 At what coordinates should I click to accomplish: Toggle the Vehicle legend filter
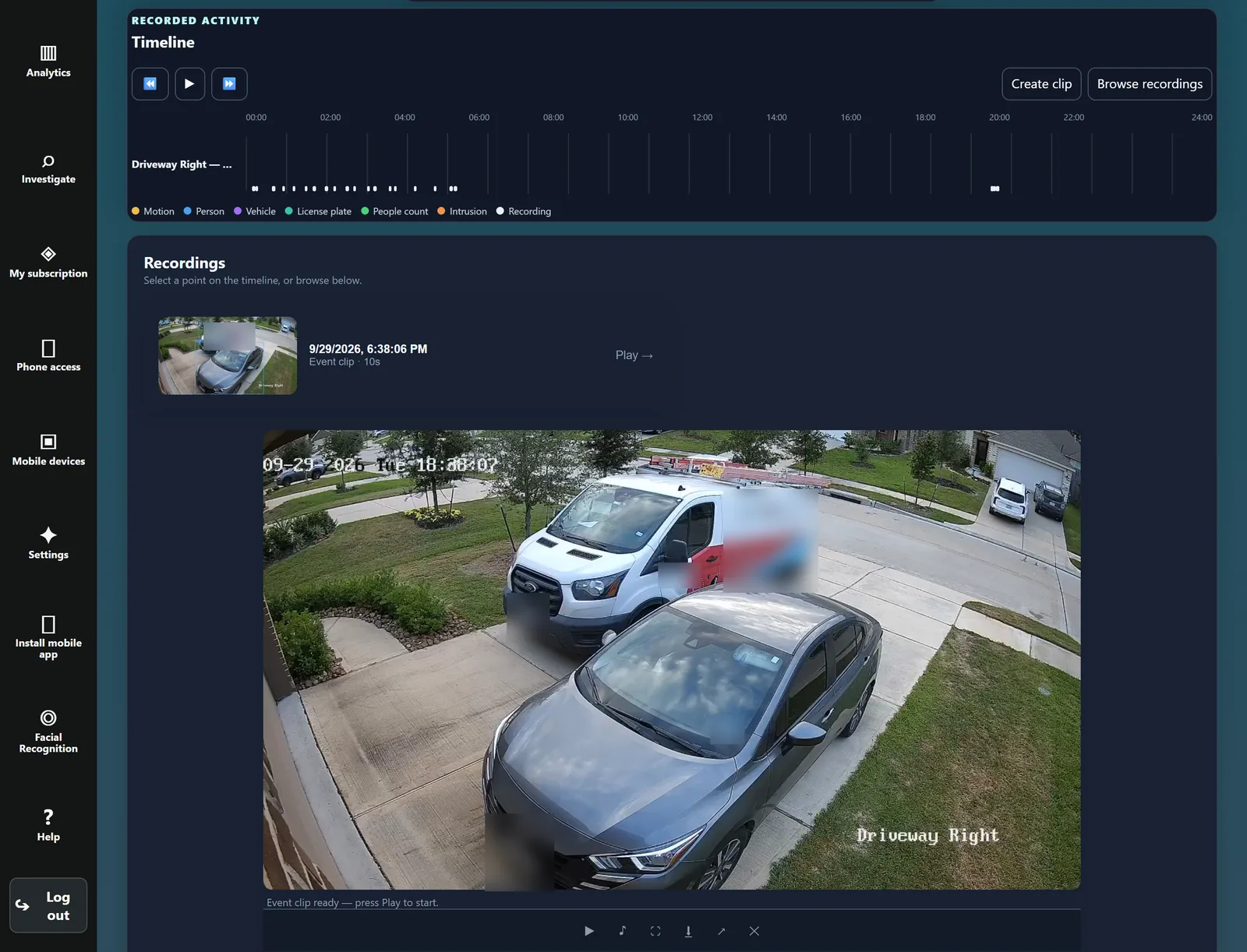point(255,211)
